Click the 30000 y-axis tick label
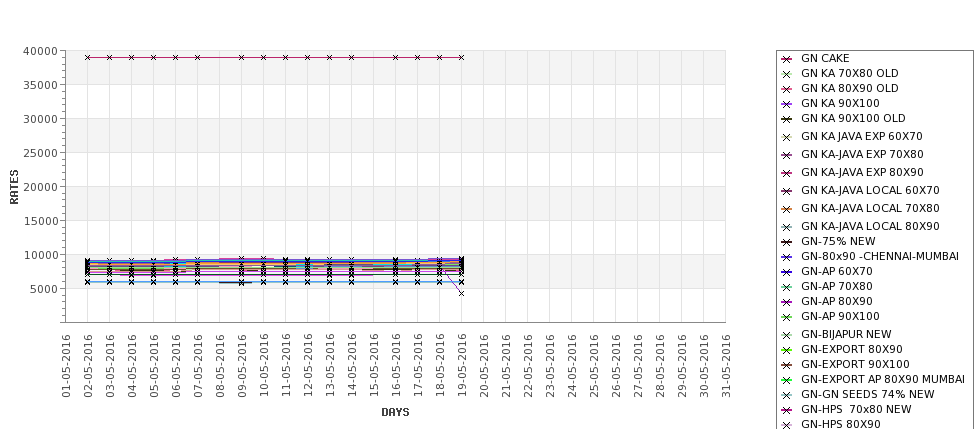 point(40,119)
